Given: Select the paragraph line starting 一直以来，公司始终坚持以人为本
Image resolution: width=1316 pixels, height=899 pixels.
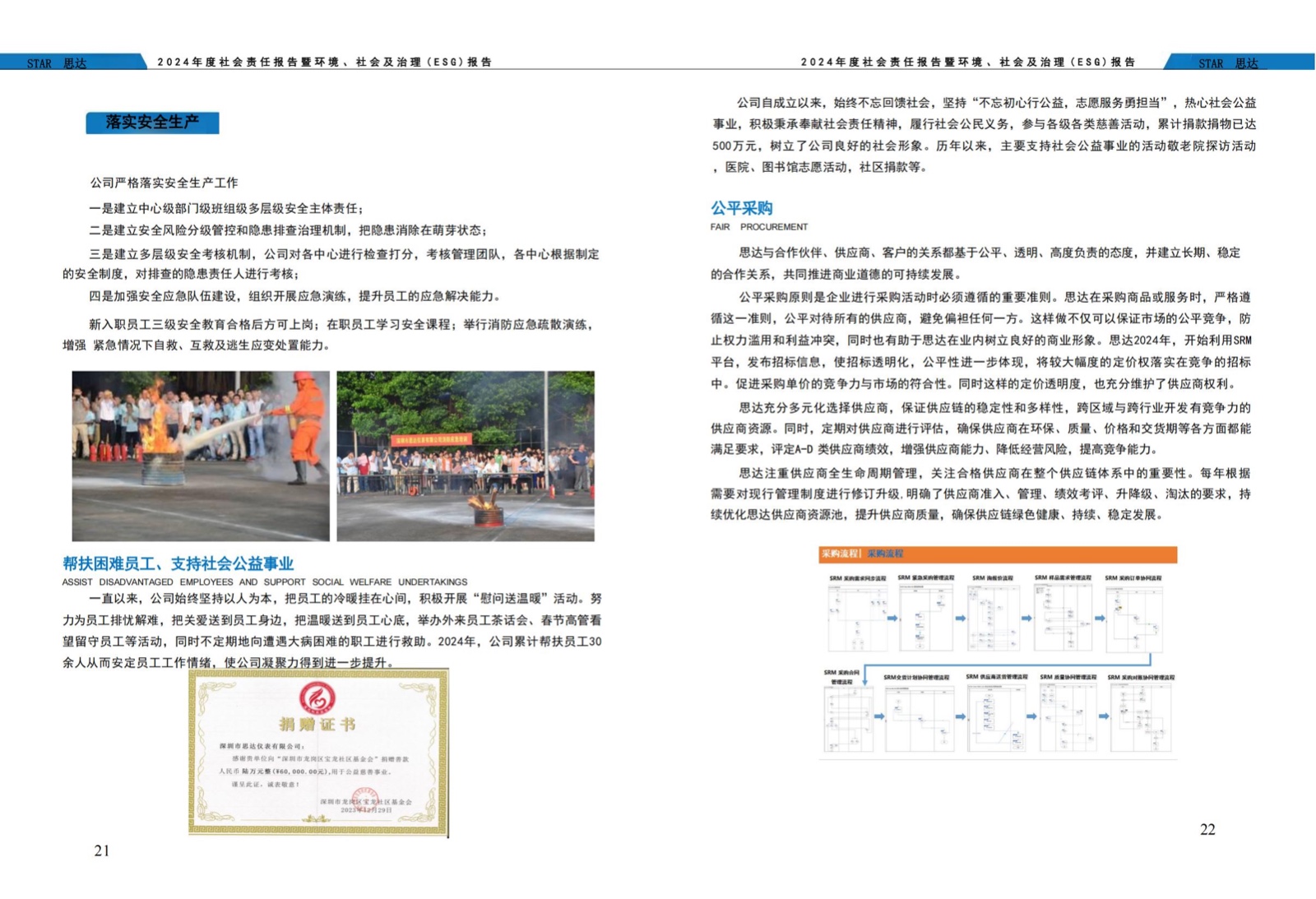Looking at the screenshot, I should tap(345, 599).
